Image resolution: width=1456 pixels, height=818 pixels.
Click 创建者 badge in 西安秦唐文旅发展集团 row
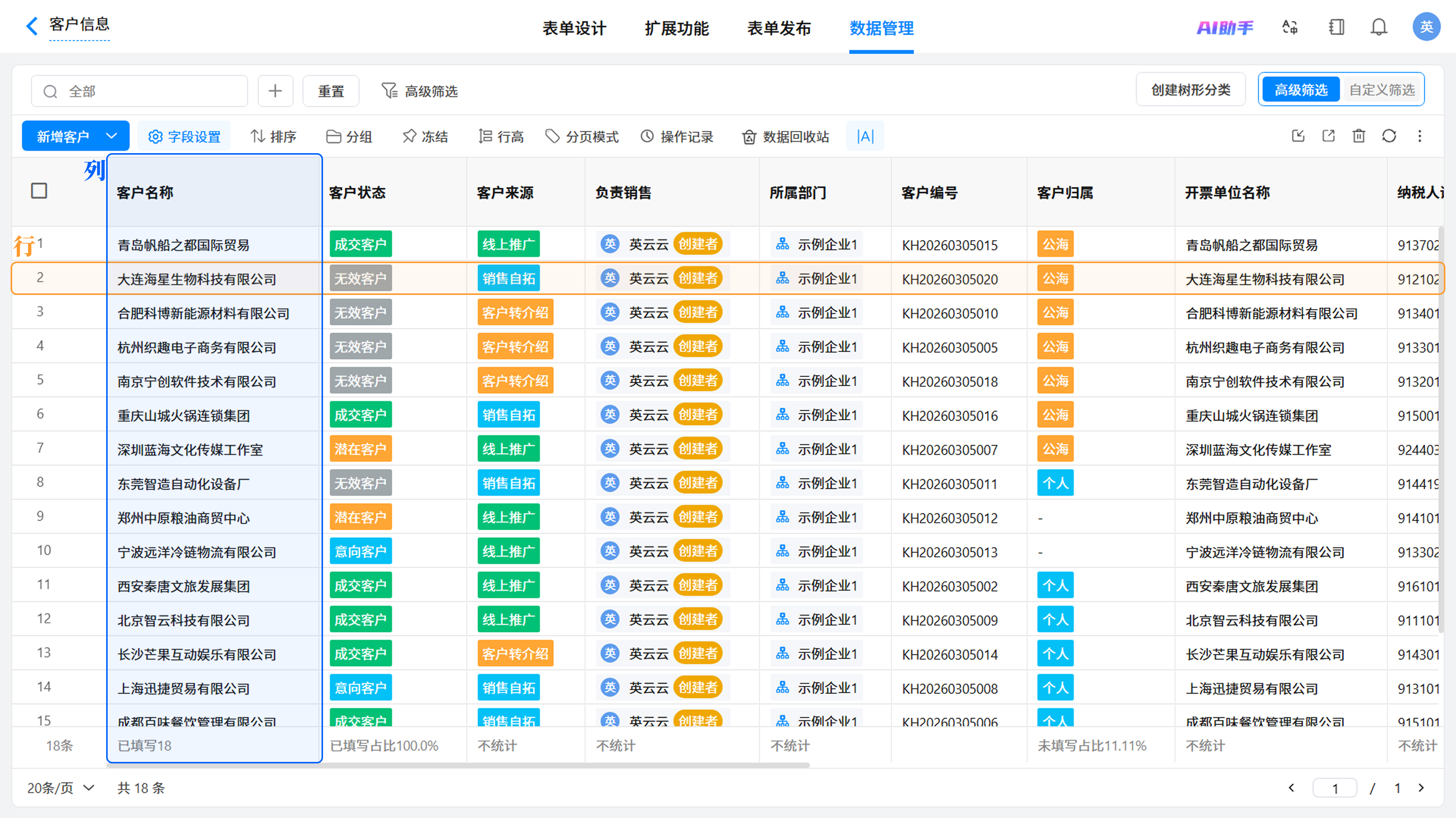coord(698,585)
